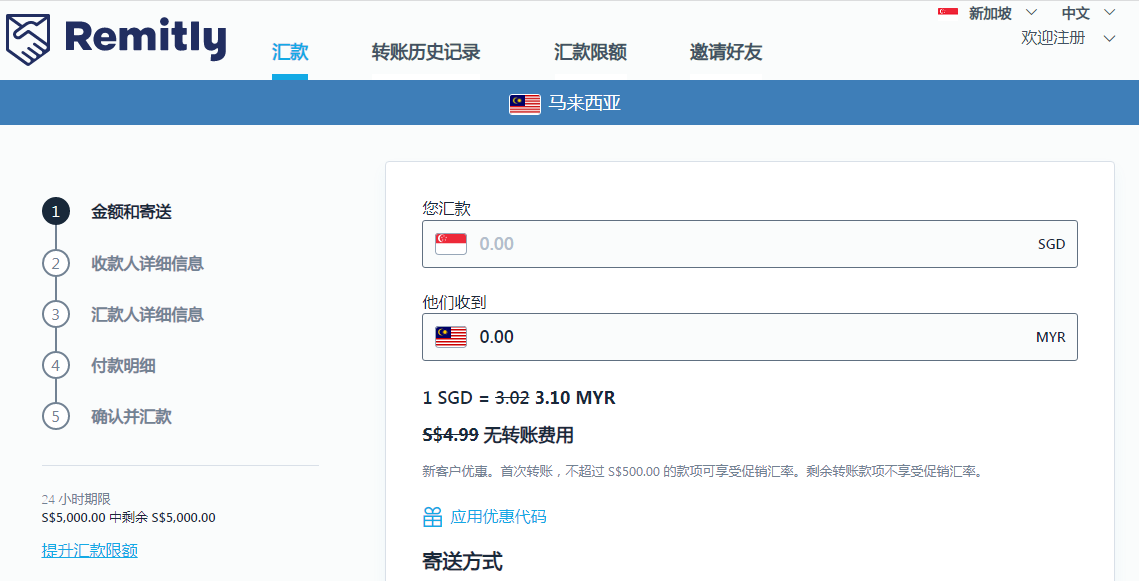Screen dimensions: 1139x581
Task: Click the Malaysia flag in the receive field
Action: [451, 337]
